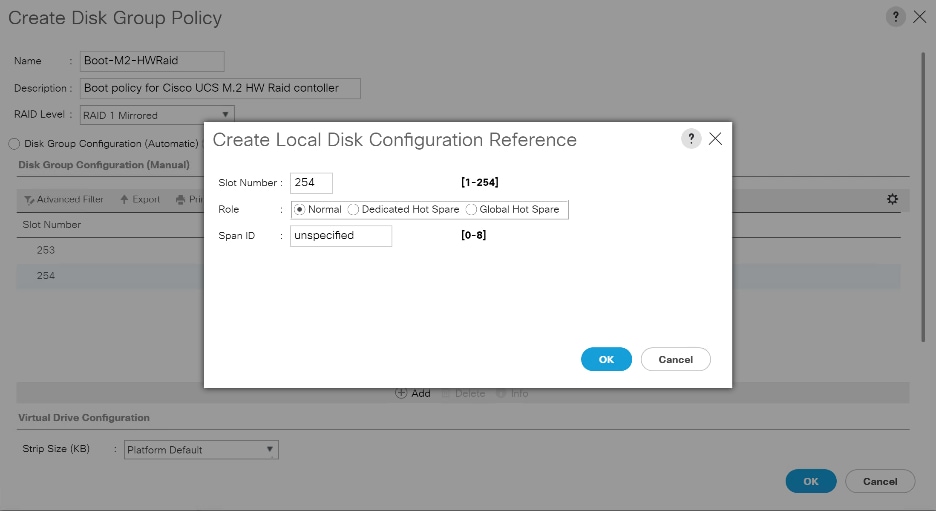Open help for Create Disk Group Policy
The height and width of the screenshot is (511, 936).
click(897, 17)
